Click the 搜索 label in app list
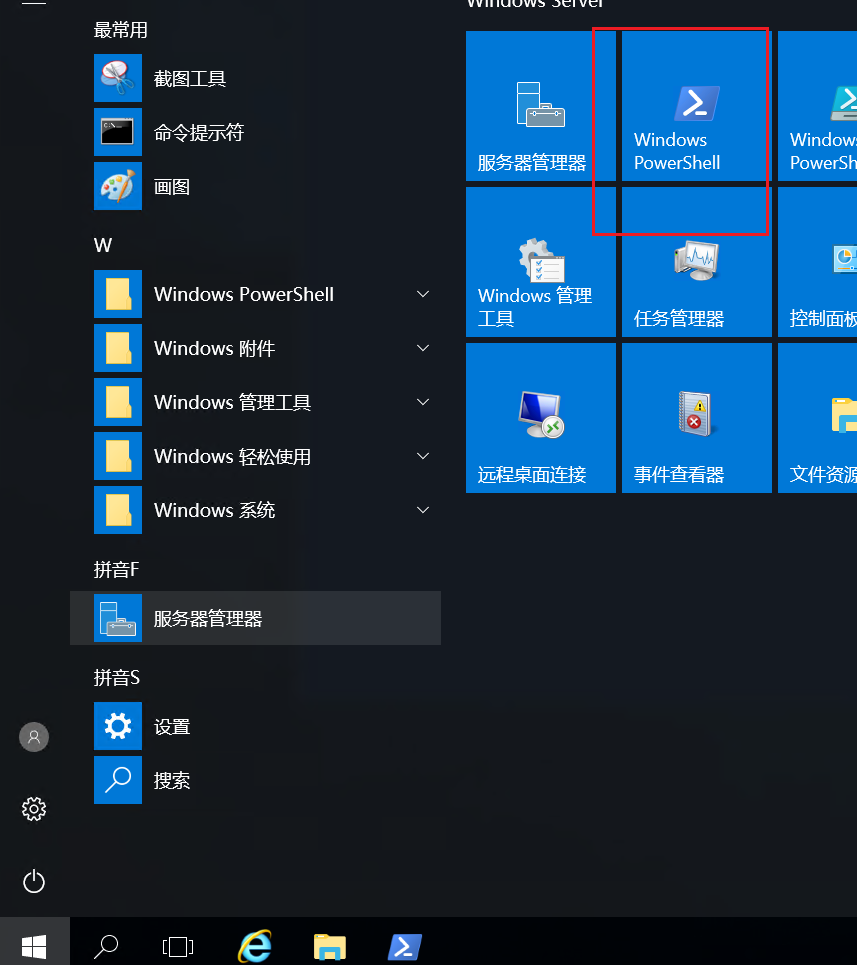This screenshot has height=965, width=857. 172,780
